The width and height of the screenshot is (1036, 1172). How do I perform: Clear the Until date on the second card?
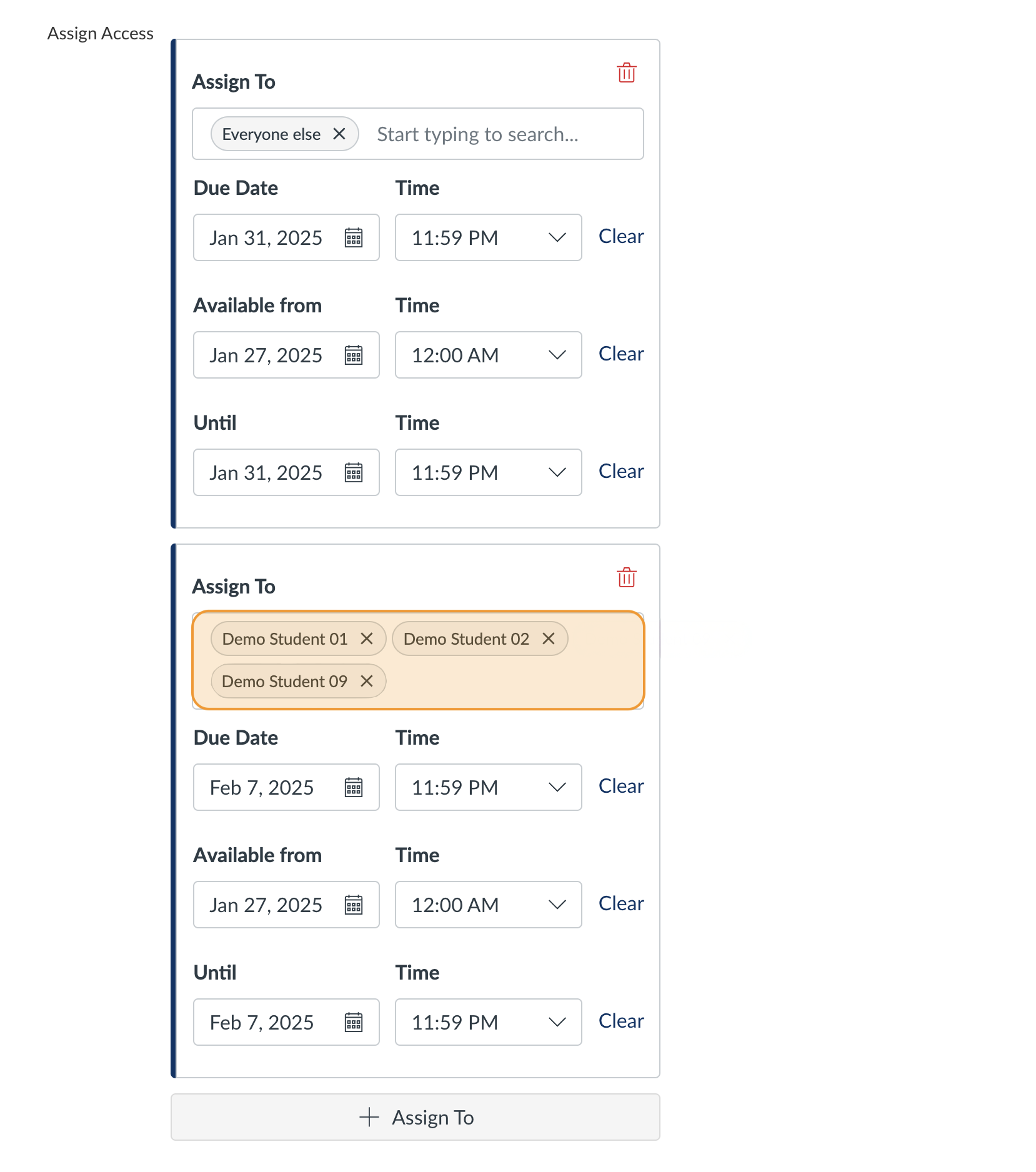point(620,1021)
